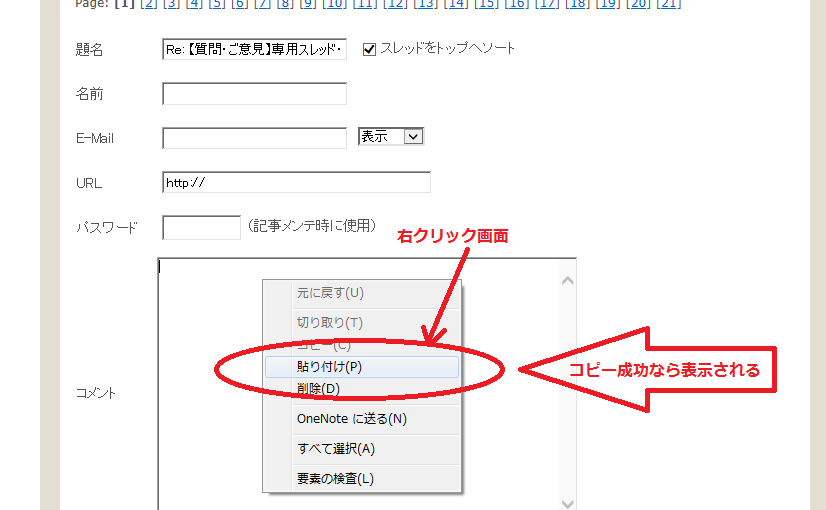Jump to page 17
Screen dimensions: 826x510
click(547, 4)
